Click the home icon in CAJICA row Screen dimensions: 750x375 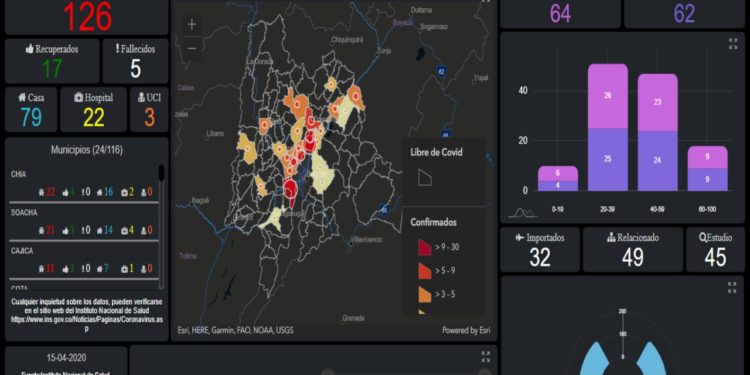pos(99,269)
